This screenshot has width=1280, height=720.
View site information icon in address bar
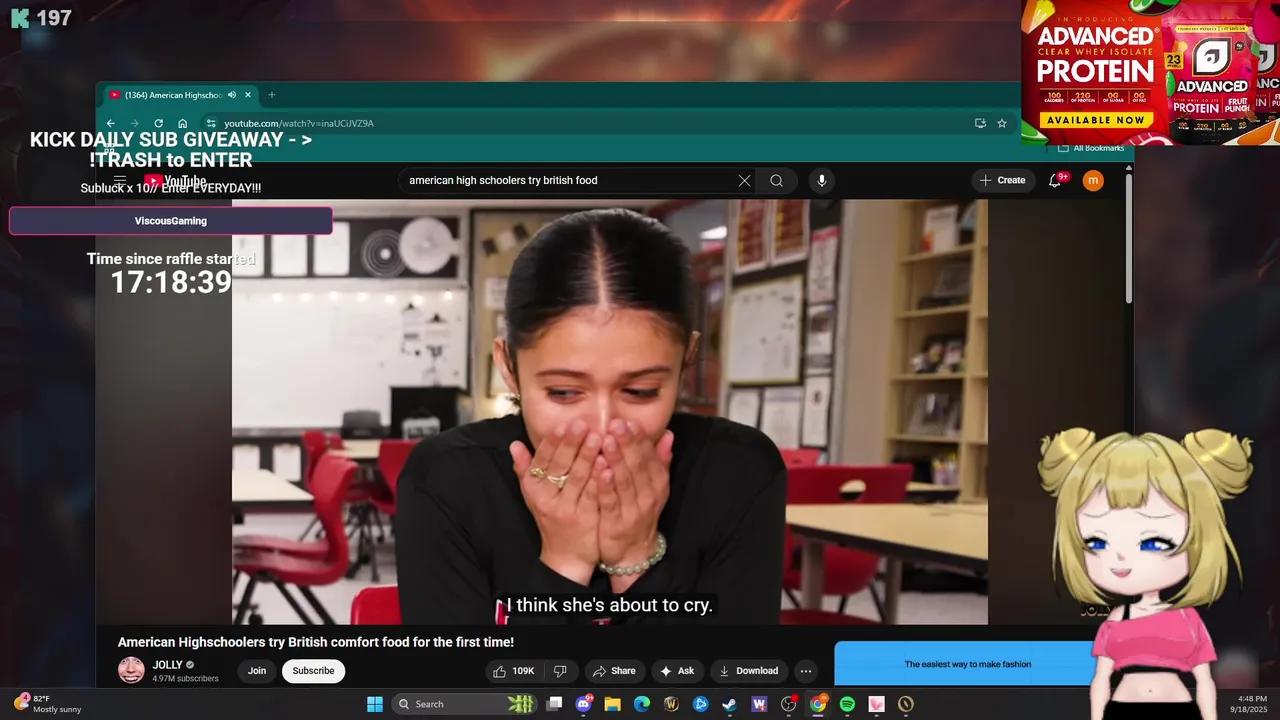pyautogui.click(x=210, y=123)
